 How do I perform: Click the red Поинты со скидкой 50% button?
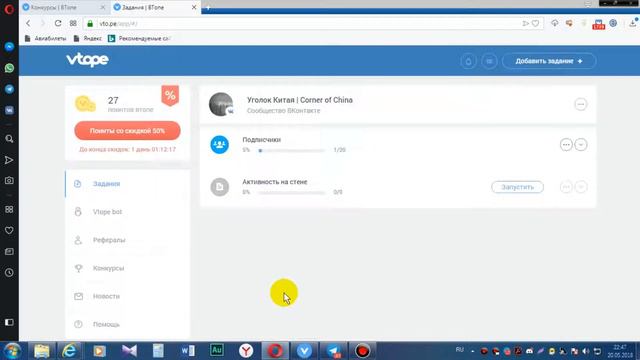pos(127,131)
